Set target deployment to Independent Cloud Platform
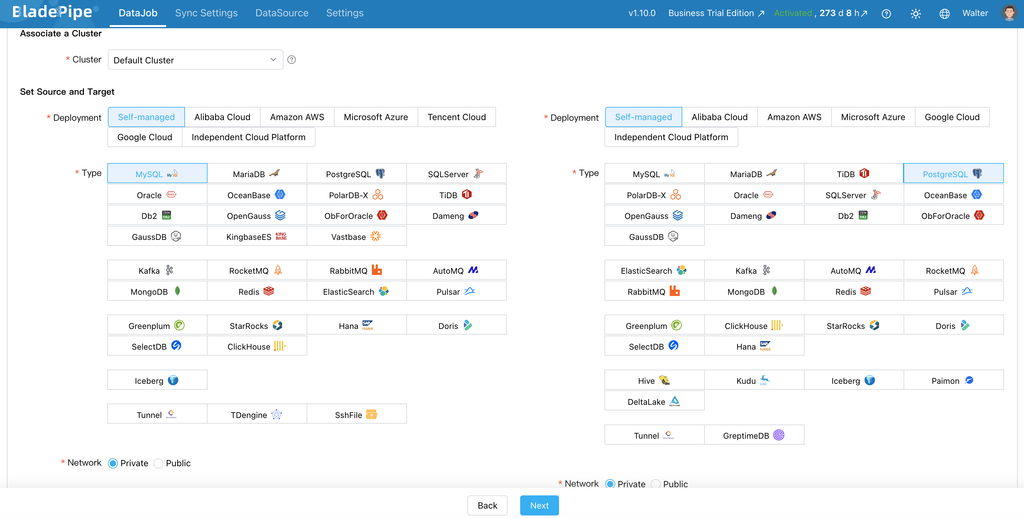 pos(671,137)
